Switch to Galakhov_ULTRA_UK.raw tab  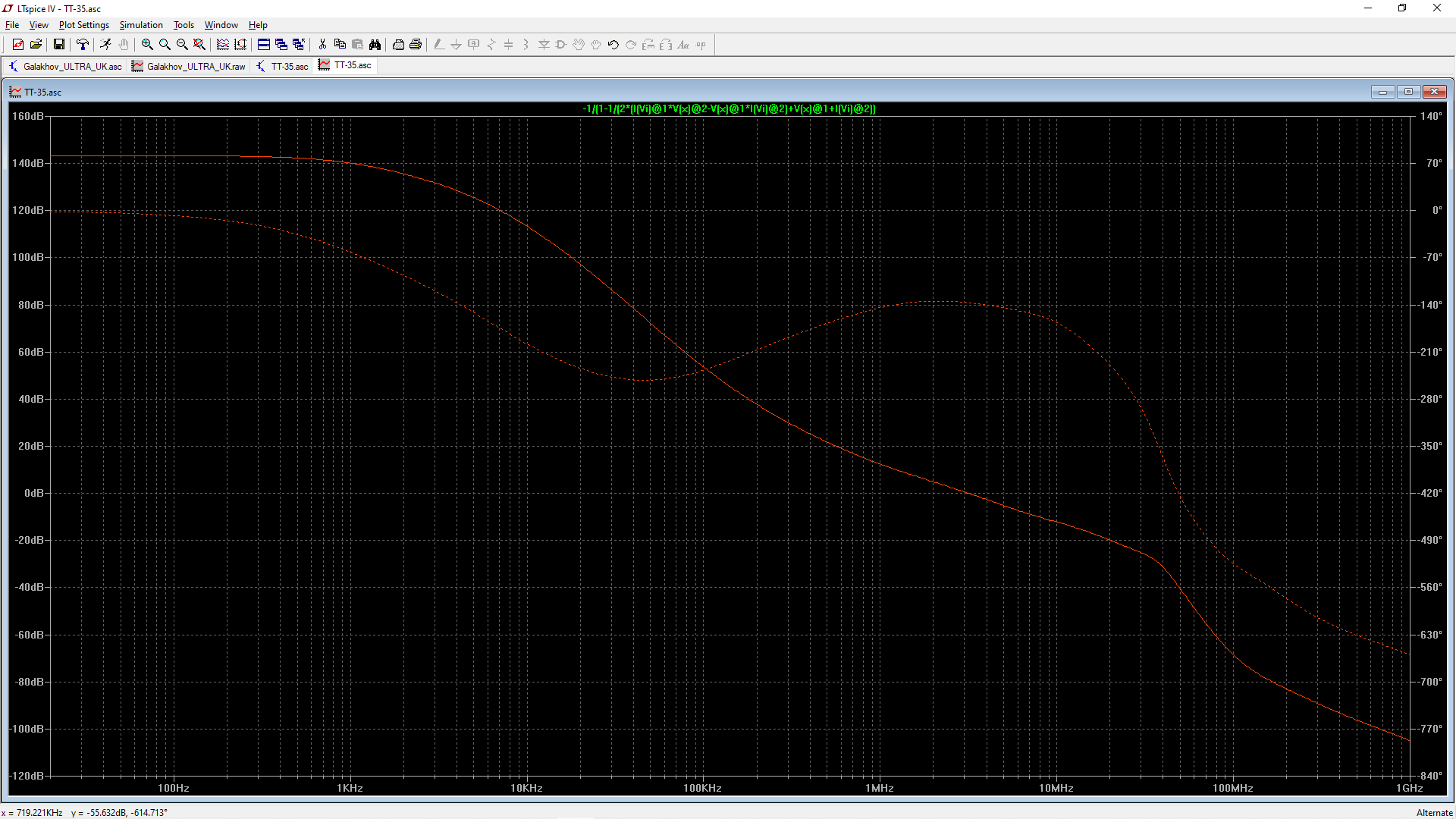190,67
